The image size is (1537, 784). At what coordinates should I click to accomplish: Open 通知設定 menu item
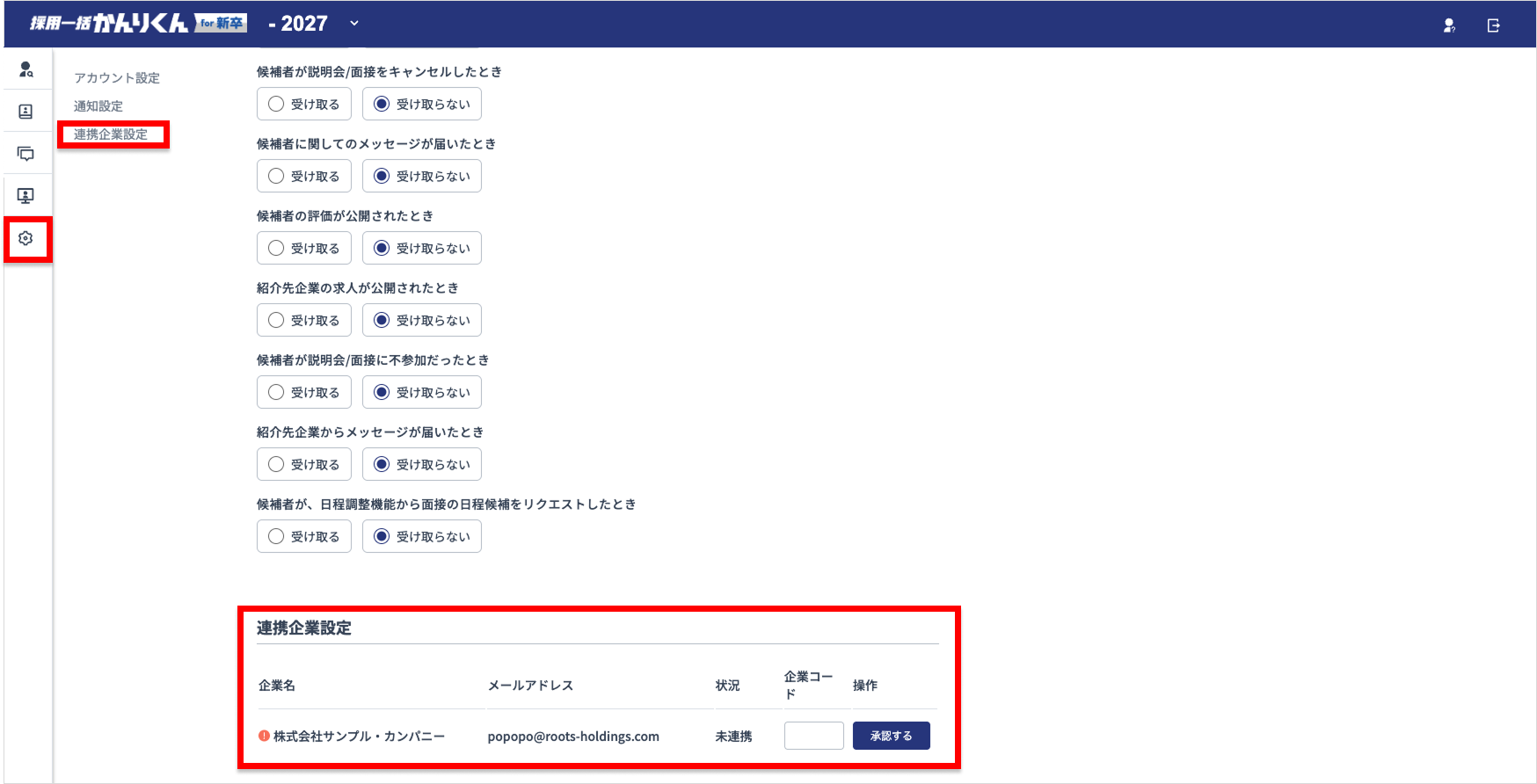click(x=98, y=106)
